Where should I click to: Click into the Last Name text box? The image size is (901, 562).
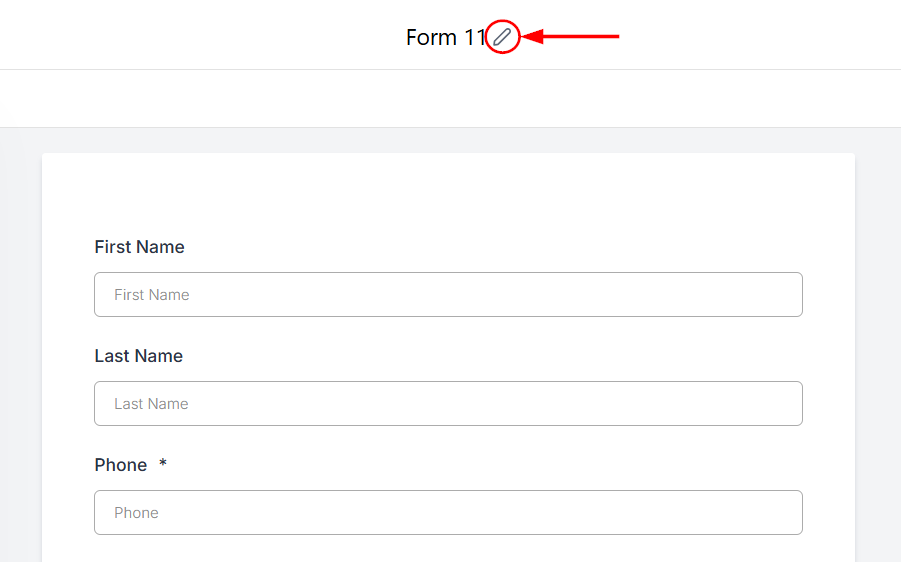click(x=448, y=404)
